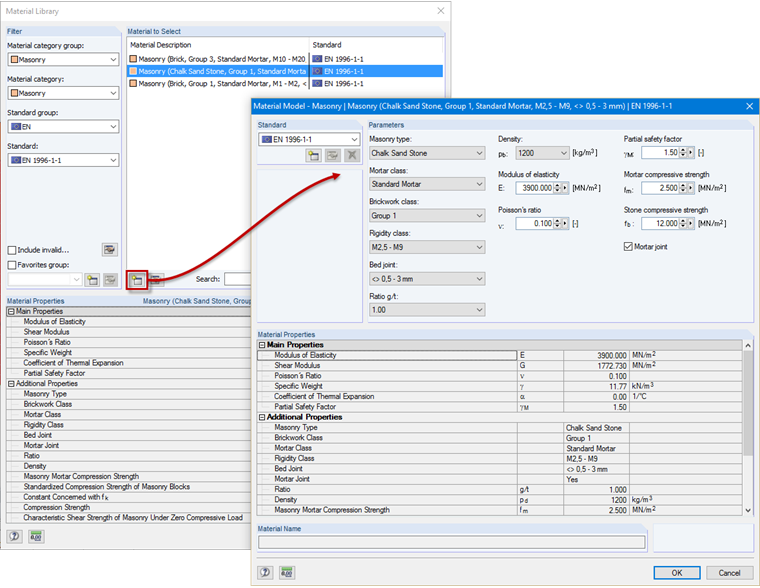Open the Standard group EN dropdown
760x588 pixels.
[x=63, y=127]
